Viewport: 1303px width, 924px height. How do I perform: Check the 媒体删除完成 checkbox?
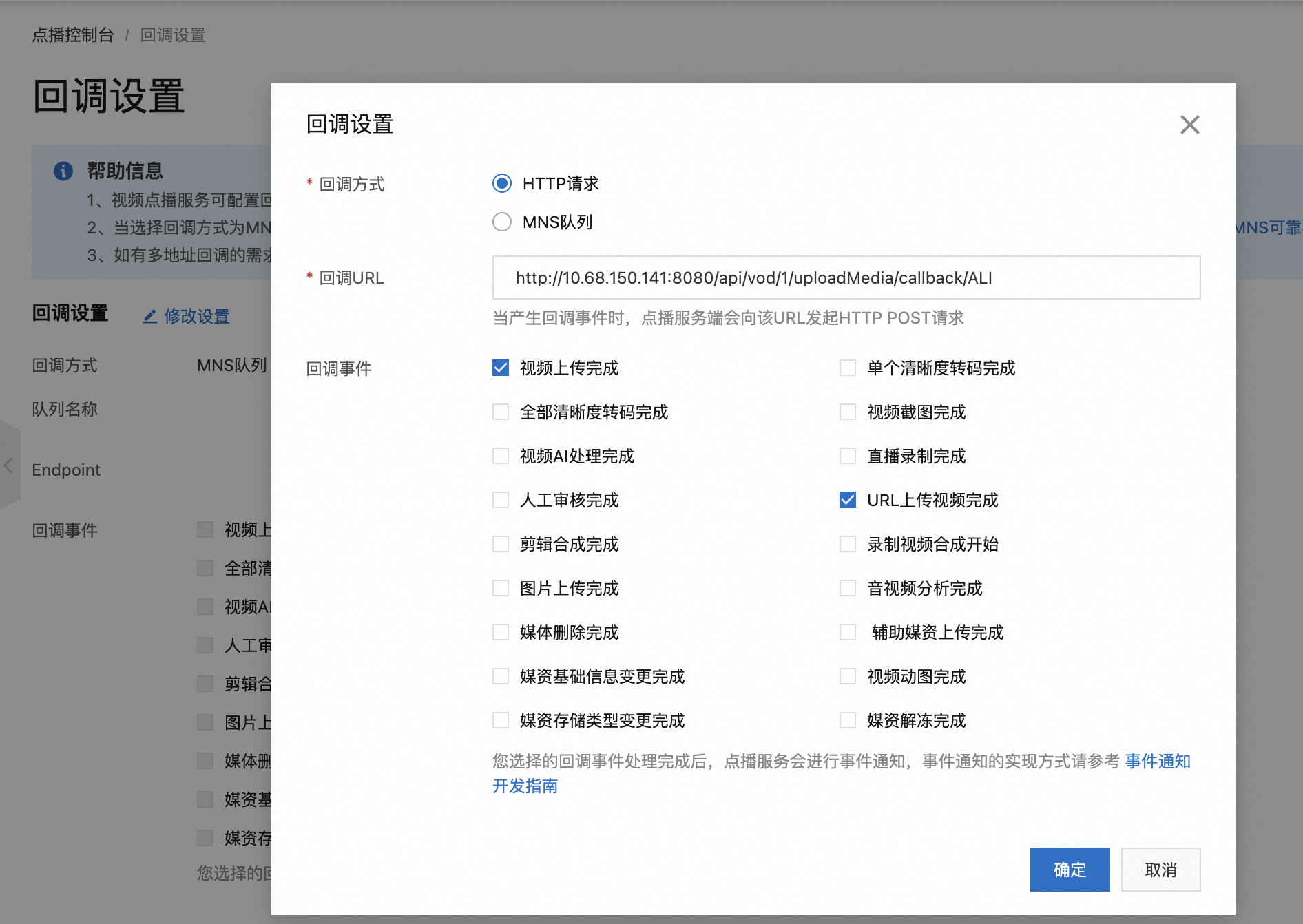[x=501, y=632]
